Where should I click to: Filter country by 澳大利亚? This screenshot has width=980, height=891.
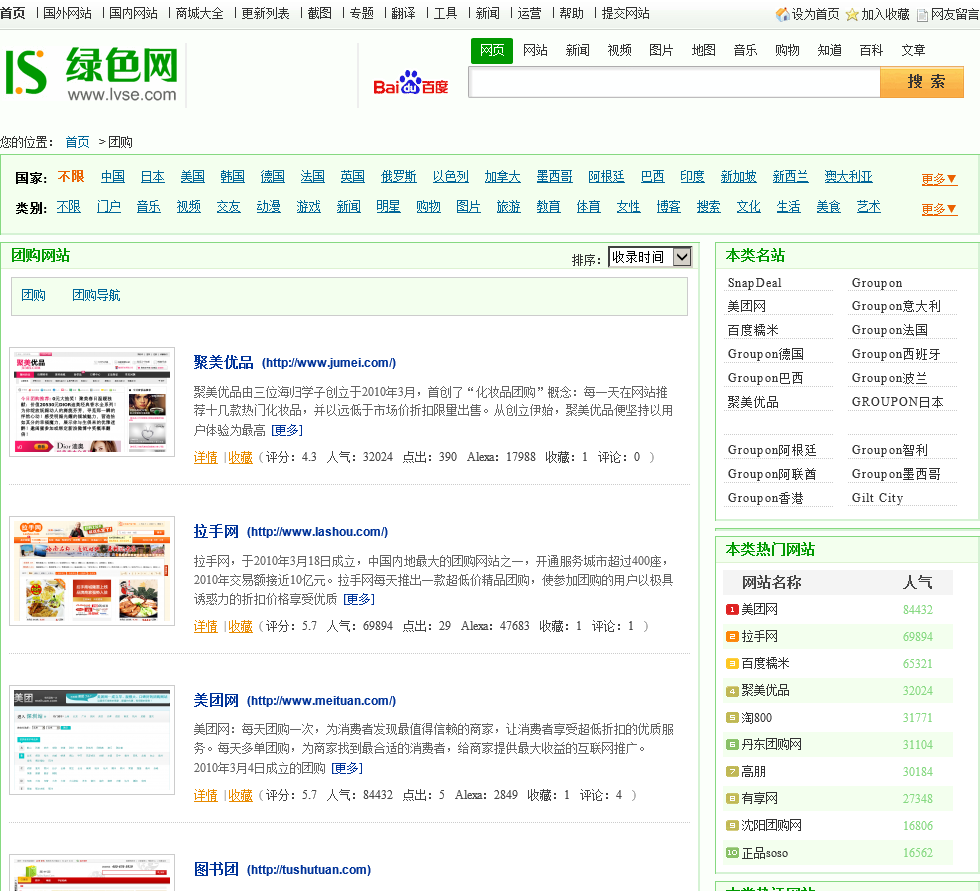point(848,177)
